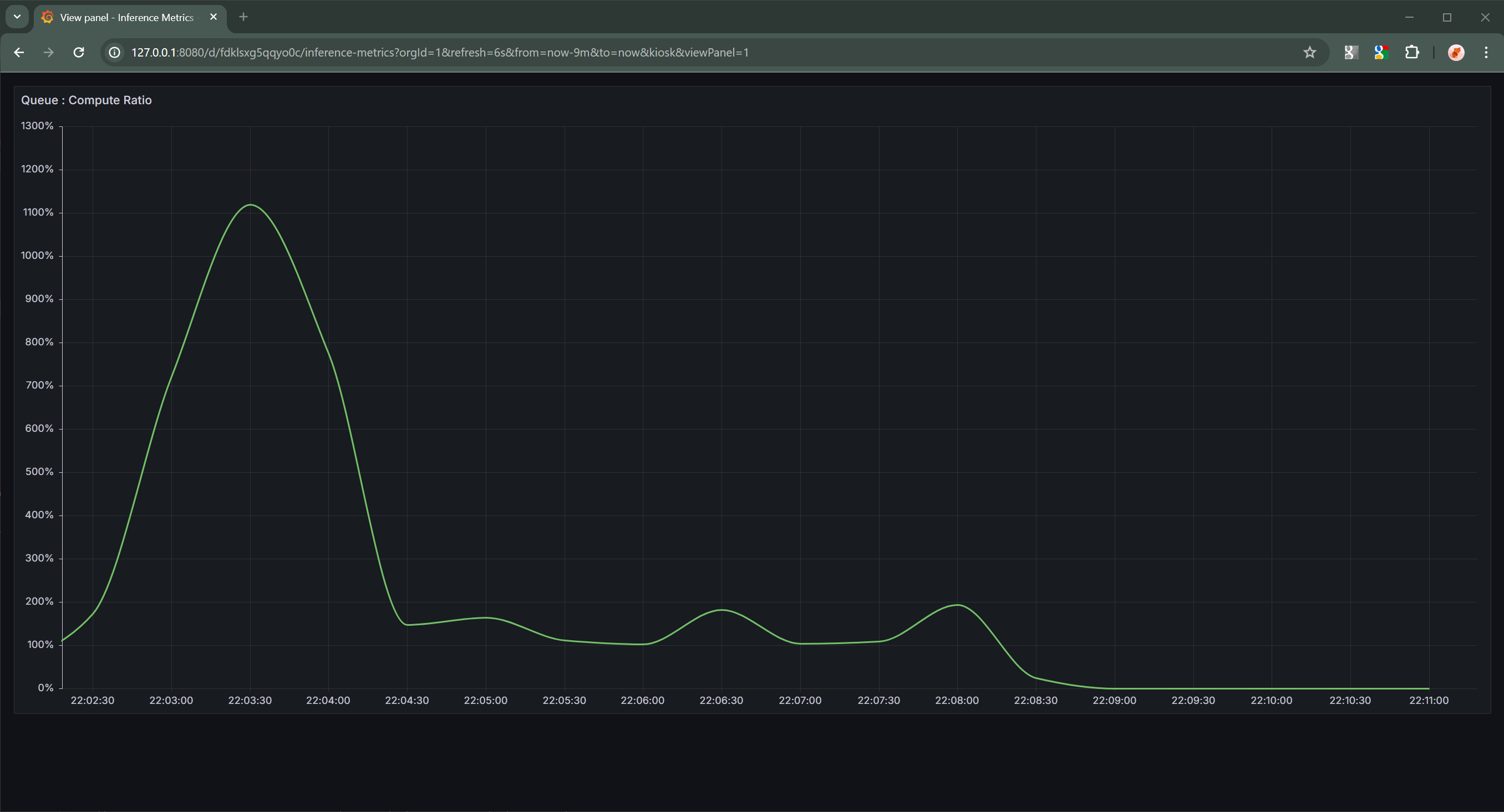Open the browser profile avatar

coord(1456,53)
